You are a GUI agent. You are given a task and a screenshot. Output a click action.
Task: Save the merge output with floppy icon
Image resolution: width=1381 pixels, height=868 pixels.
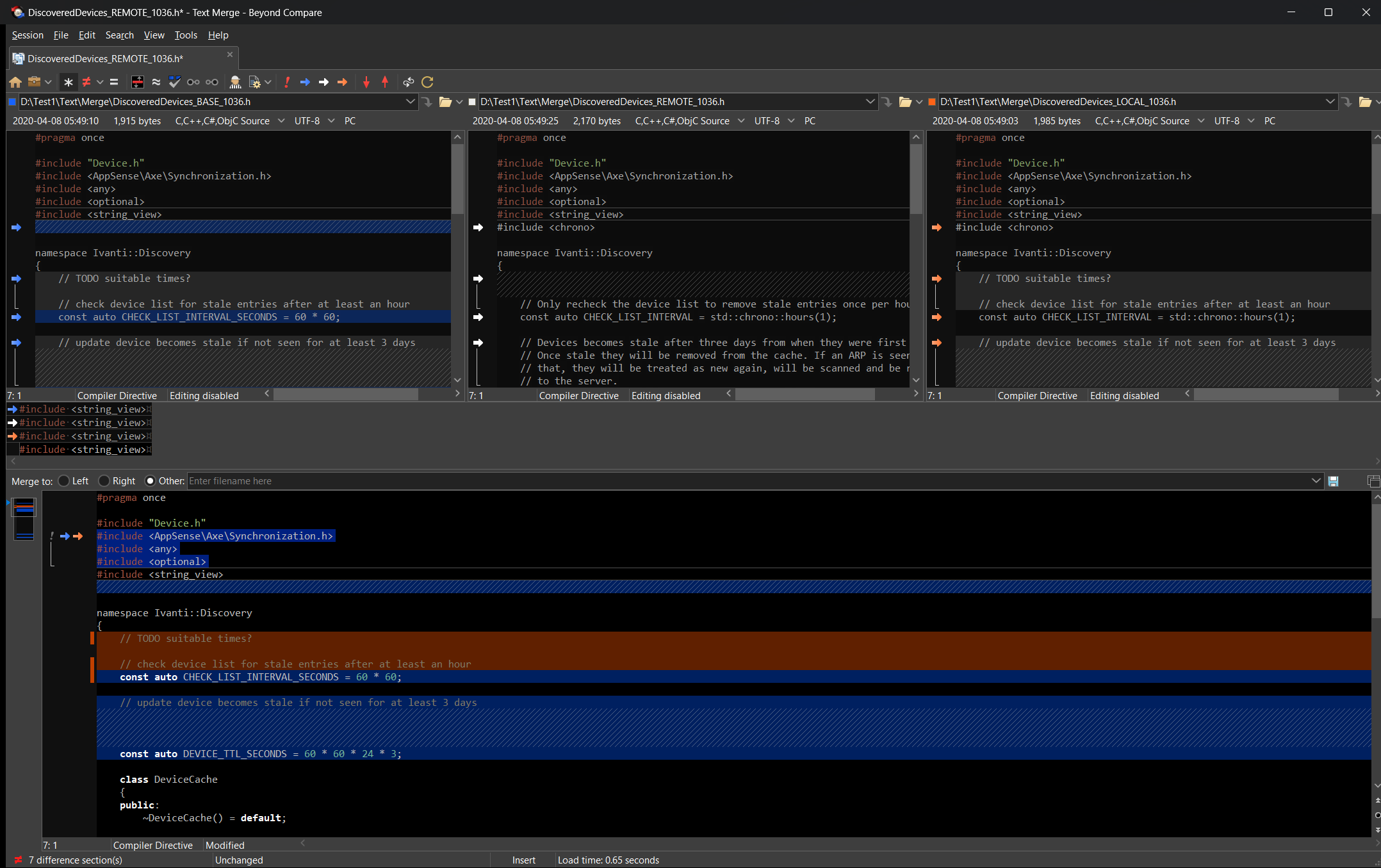pos(1334,481)
